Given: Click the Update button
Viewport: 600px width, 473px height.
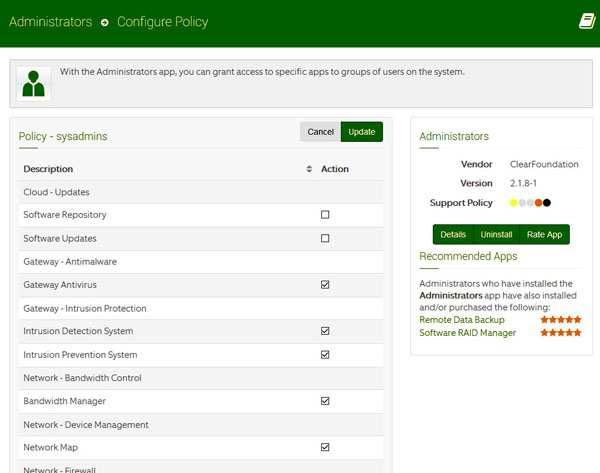Looking at the screenshot, I should click(362, 132).
